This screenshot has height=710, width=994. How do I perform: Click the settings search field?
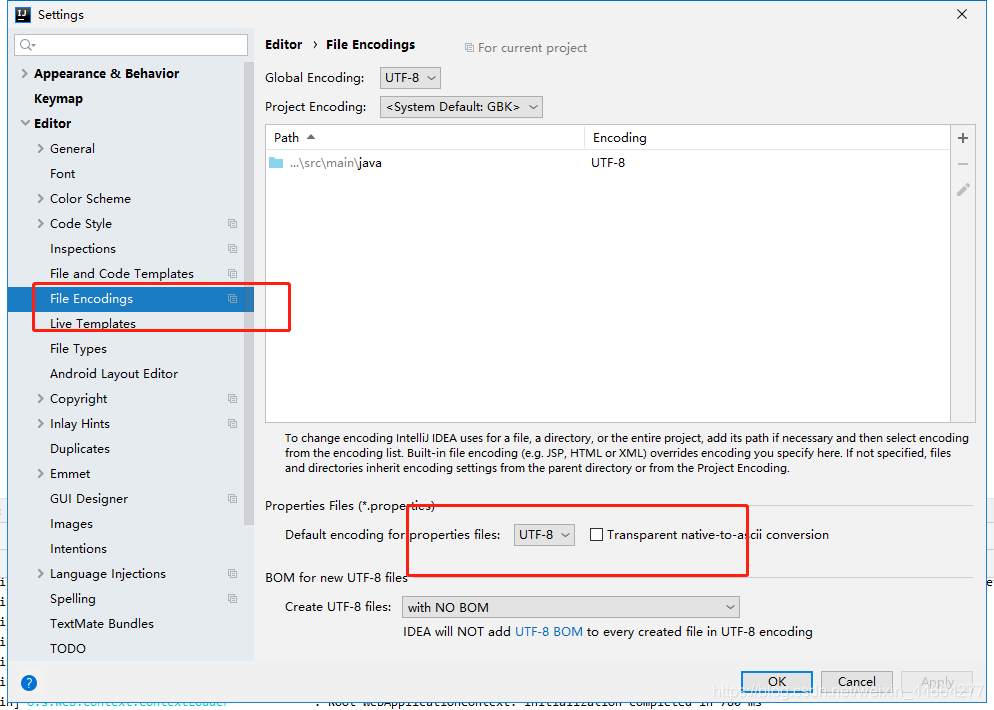coord(131,44)
